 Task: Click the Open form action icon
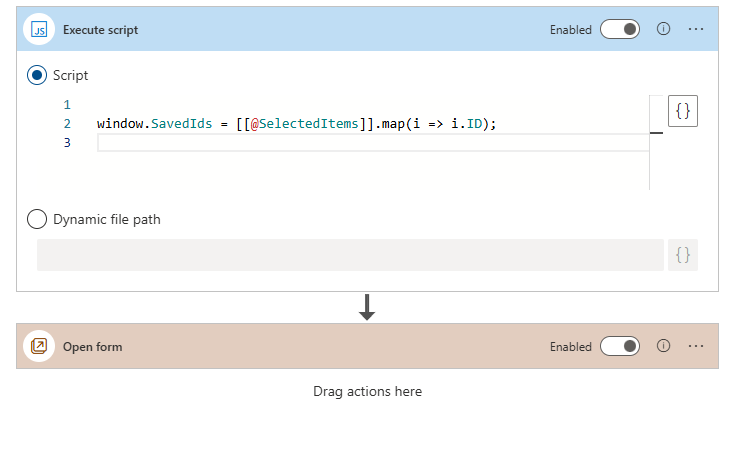pos(40,347)
